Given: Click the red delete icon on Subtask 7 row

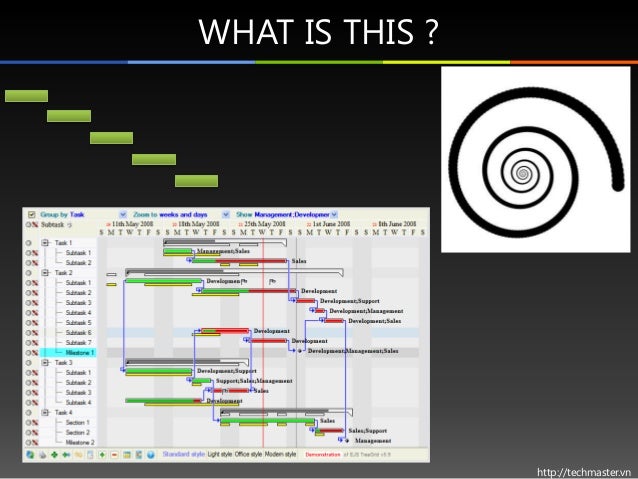Looking at the screenshot, I should [x=35, y=343].
